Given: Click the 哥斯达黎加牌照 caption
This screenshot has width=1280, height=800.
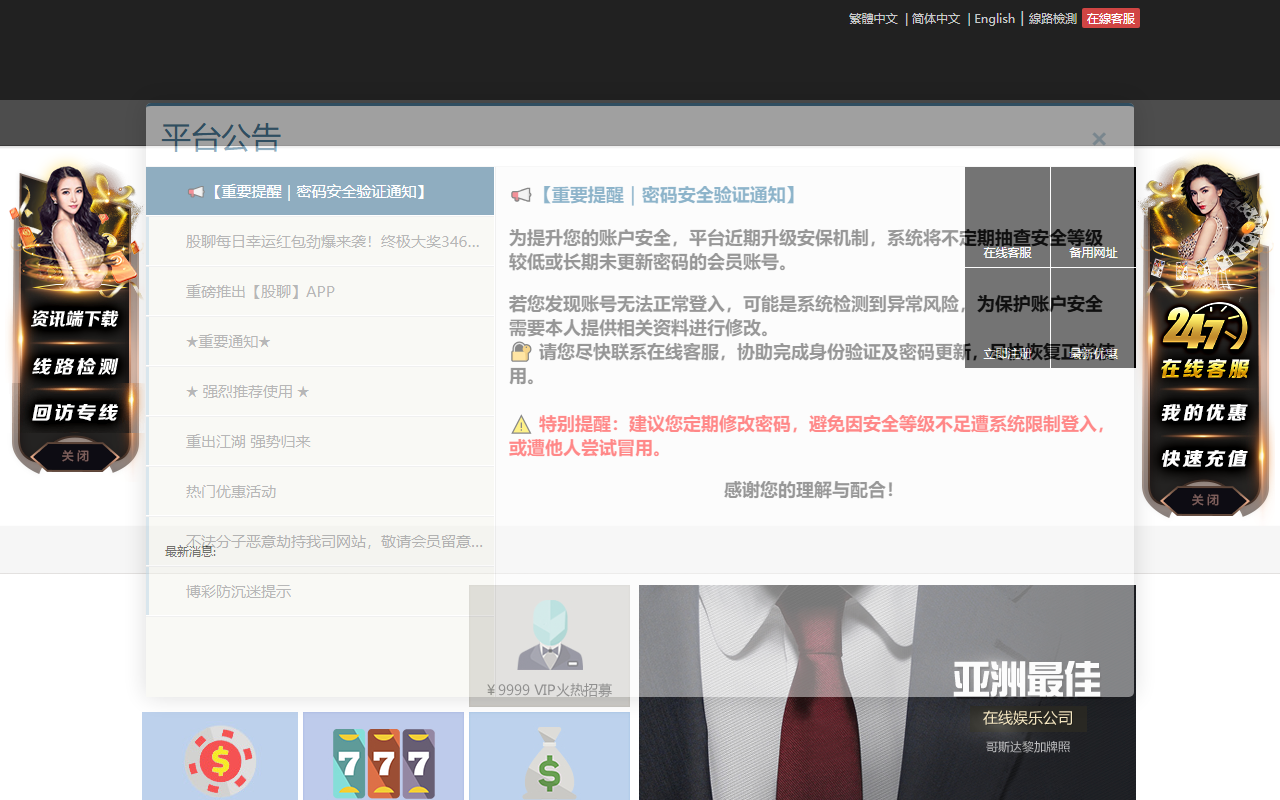Looking at the screenshot, I should [x=1028, y=747].
